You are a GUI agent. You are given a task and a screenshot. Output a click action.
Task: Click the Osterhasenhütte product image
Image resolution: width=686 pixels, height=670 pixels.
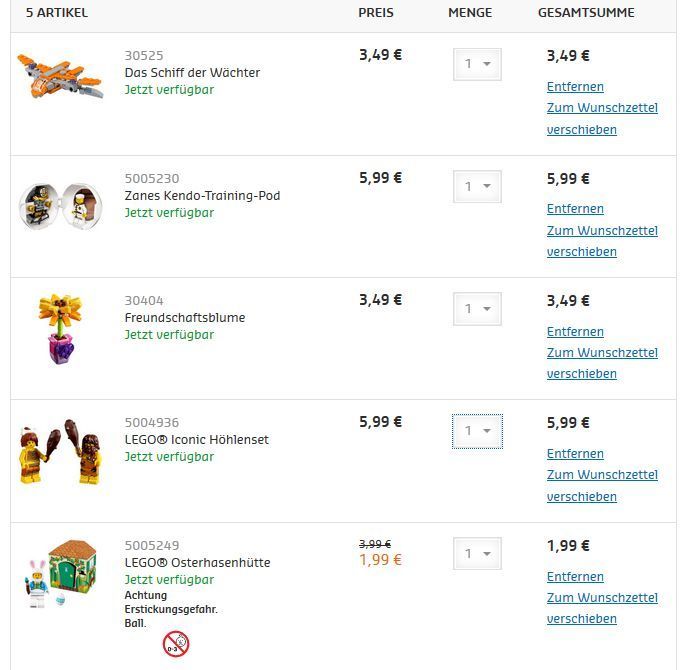[60, 573]
